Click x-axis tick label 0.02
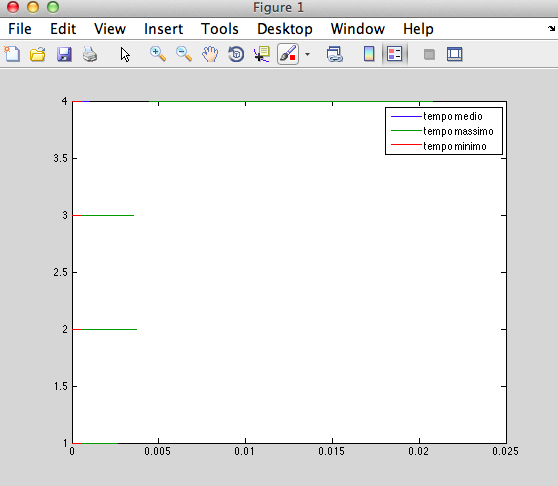The image size is (558, 486). click(x=418, y=451)
